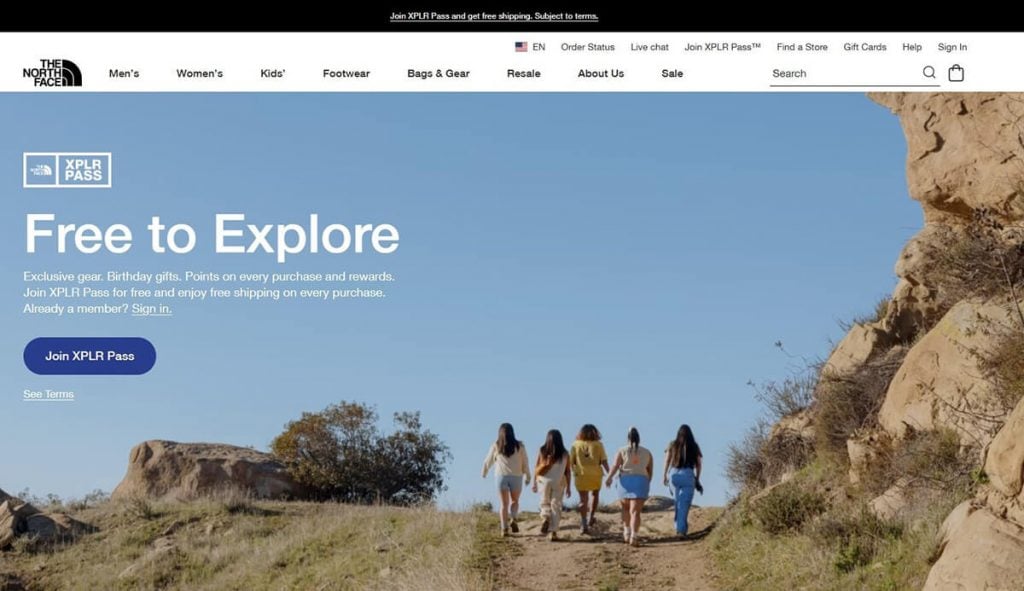Click the Sign In header link
The image size is (1024, 591).
[x=952, y=47]
